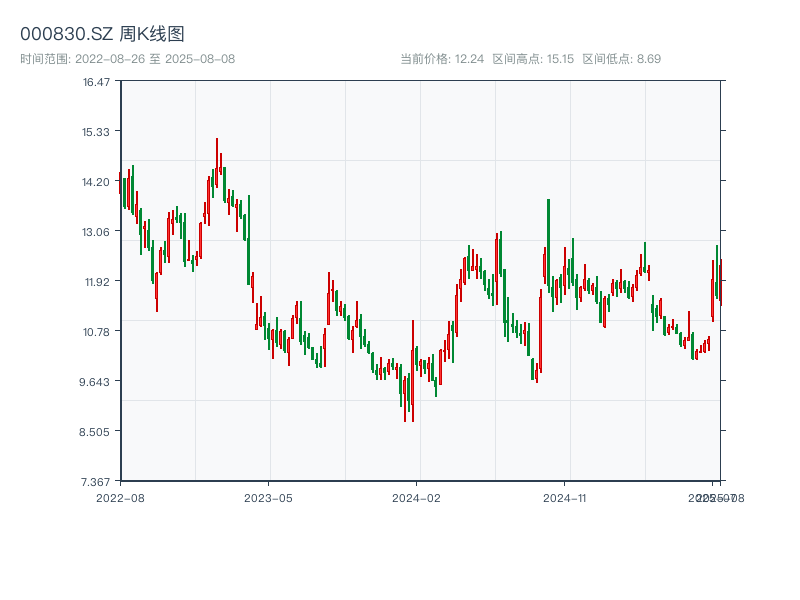Click the 13.06 y-axis label
This screenshot has width=800, height=600.
pyautogui.click(x=97, y=231)
